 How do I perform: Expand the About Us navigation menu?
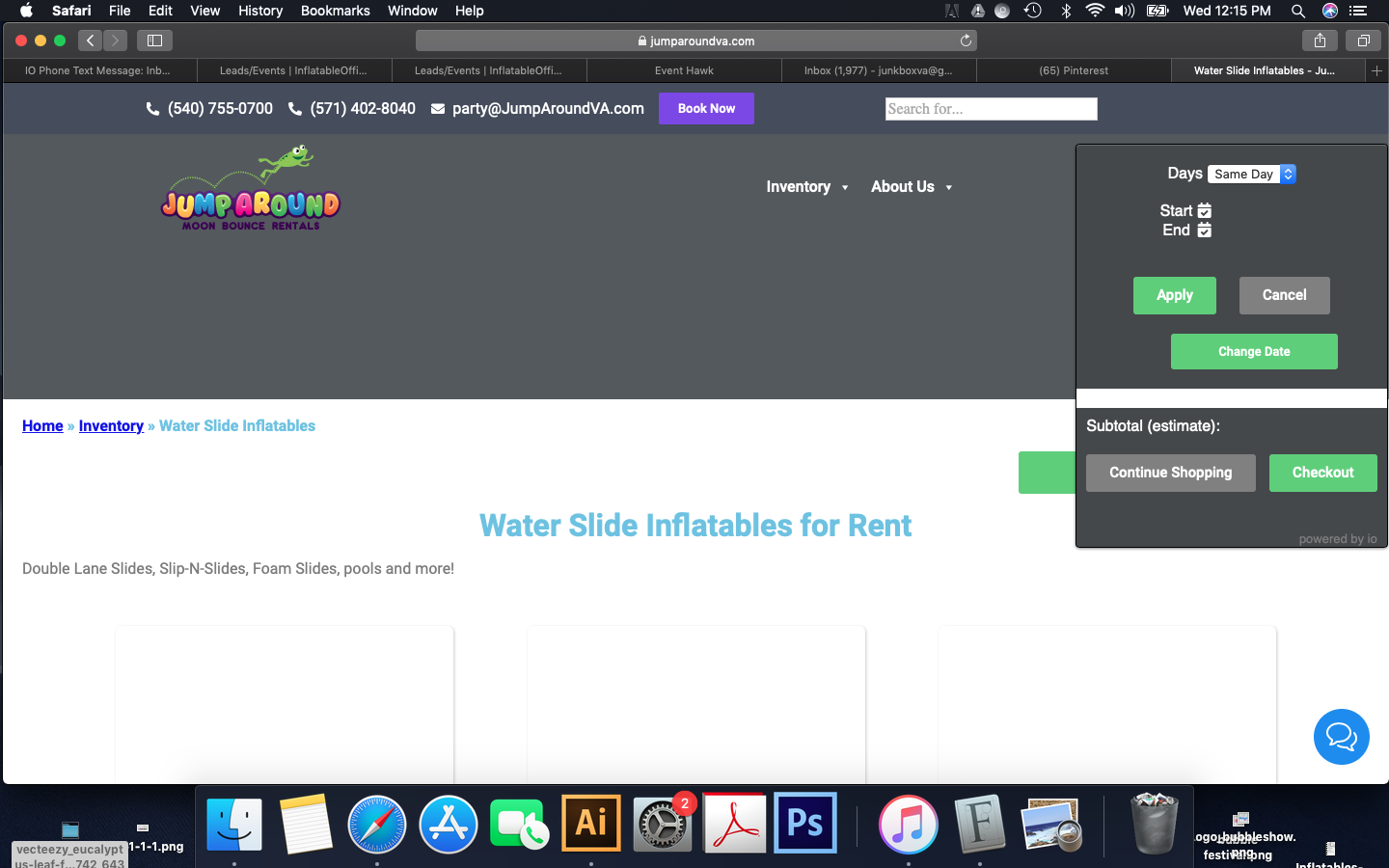(x=911, y=187)
